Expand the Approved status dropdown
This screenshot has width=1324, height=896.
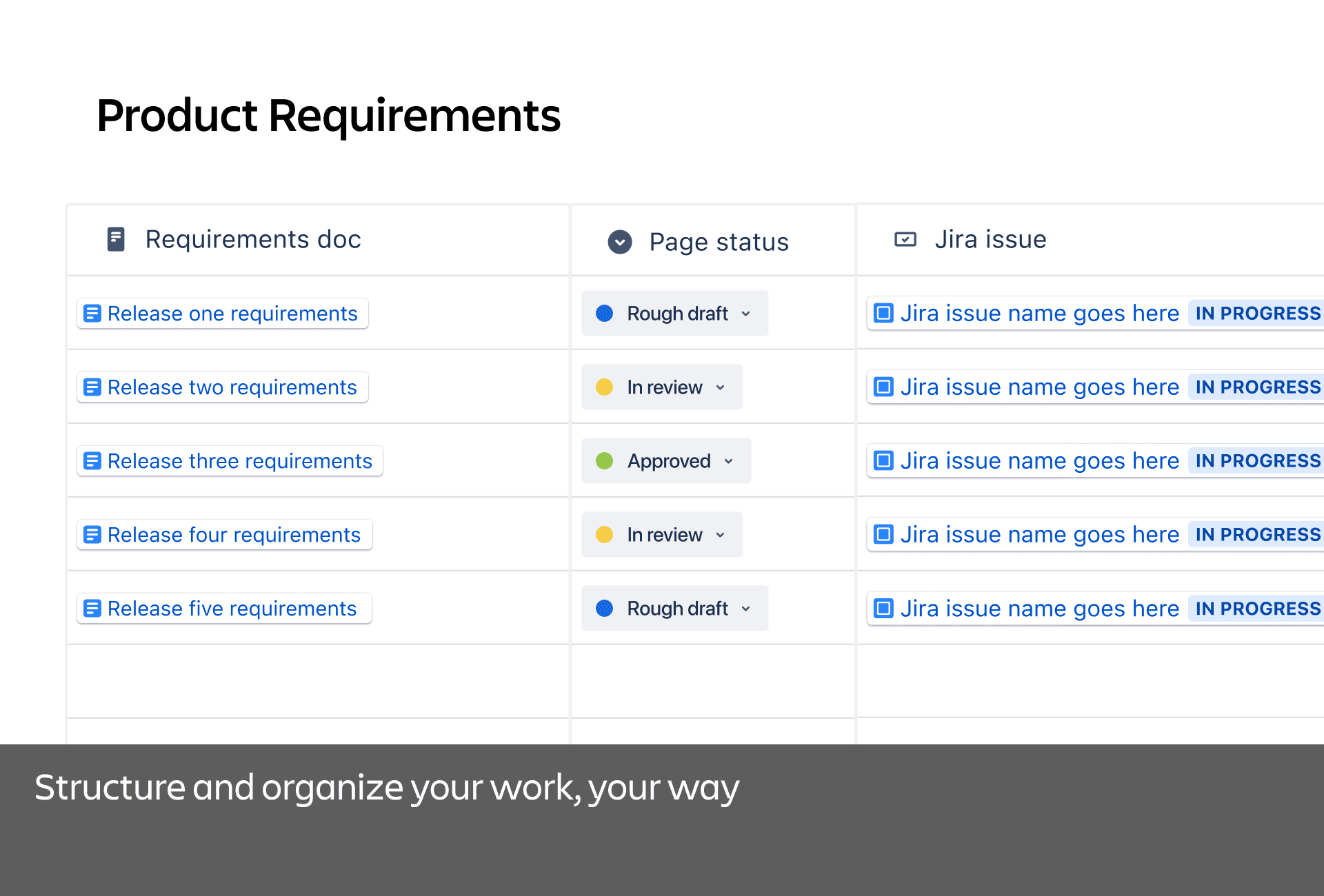[728, 461]
